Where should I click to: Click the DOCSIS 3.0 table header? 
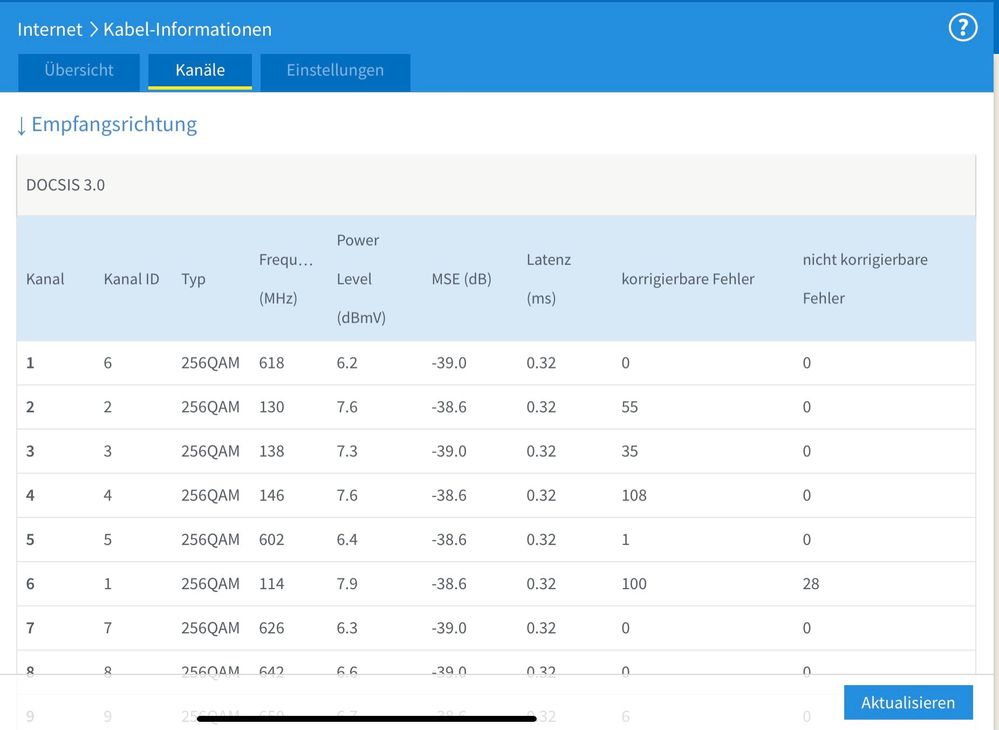coord(66,185)
